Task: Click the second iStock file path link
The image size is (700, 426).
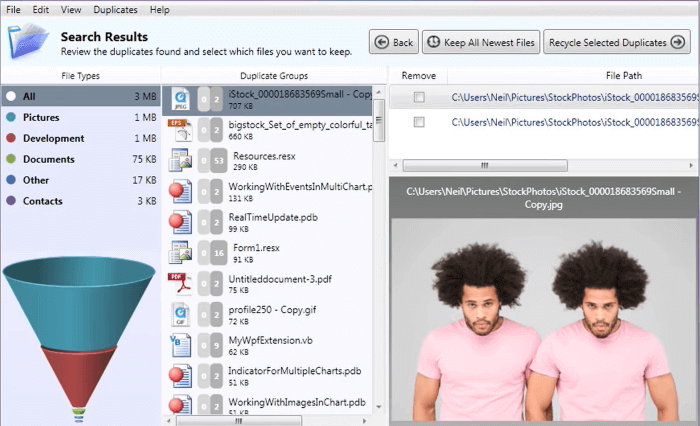Action: point(575,122)
